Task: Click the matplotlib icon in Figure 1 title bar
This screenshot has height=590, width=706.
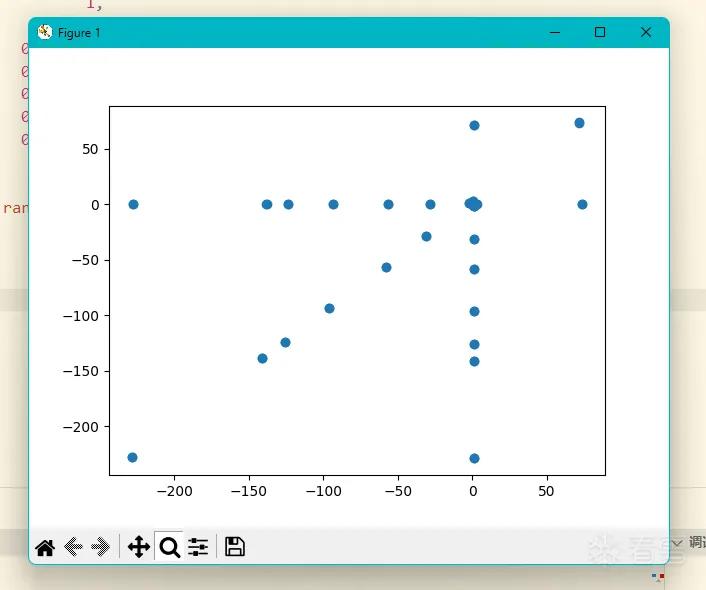Action: tap(45, 32)
